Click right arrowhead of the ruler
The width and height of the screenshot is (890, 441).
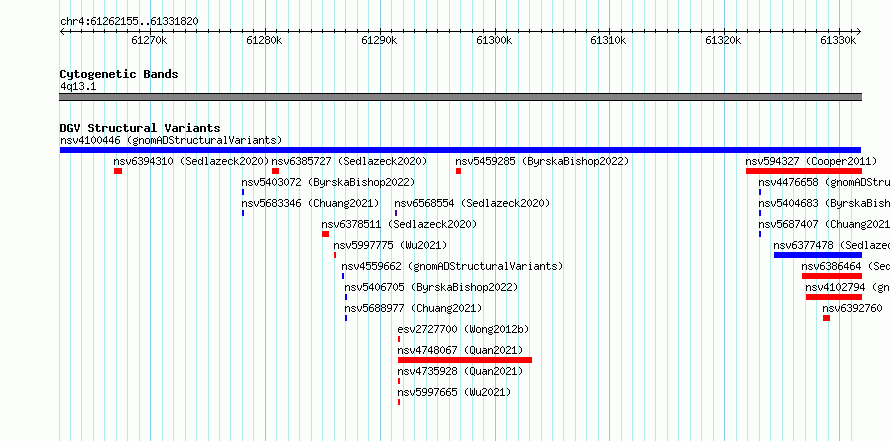coord(858,31)
